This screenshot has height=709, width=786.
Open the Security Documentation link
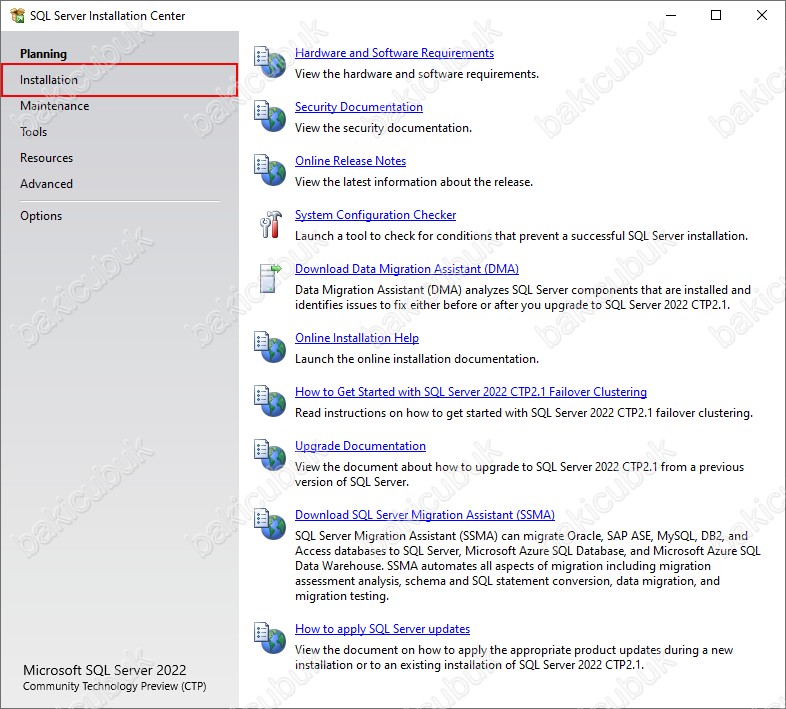pos(359,107)
